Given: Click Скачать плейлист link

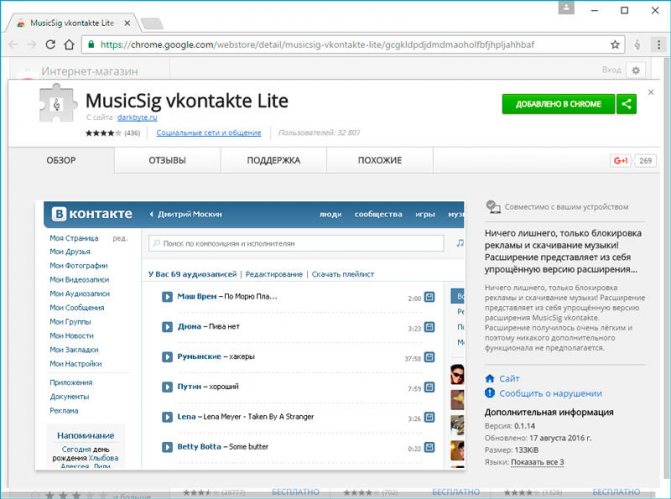Looking at the screenshot, I should 343,274.
